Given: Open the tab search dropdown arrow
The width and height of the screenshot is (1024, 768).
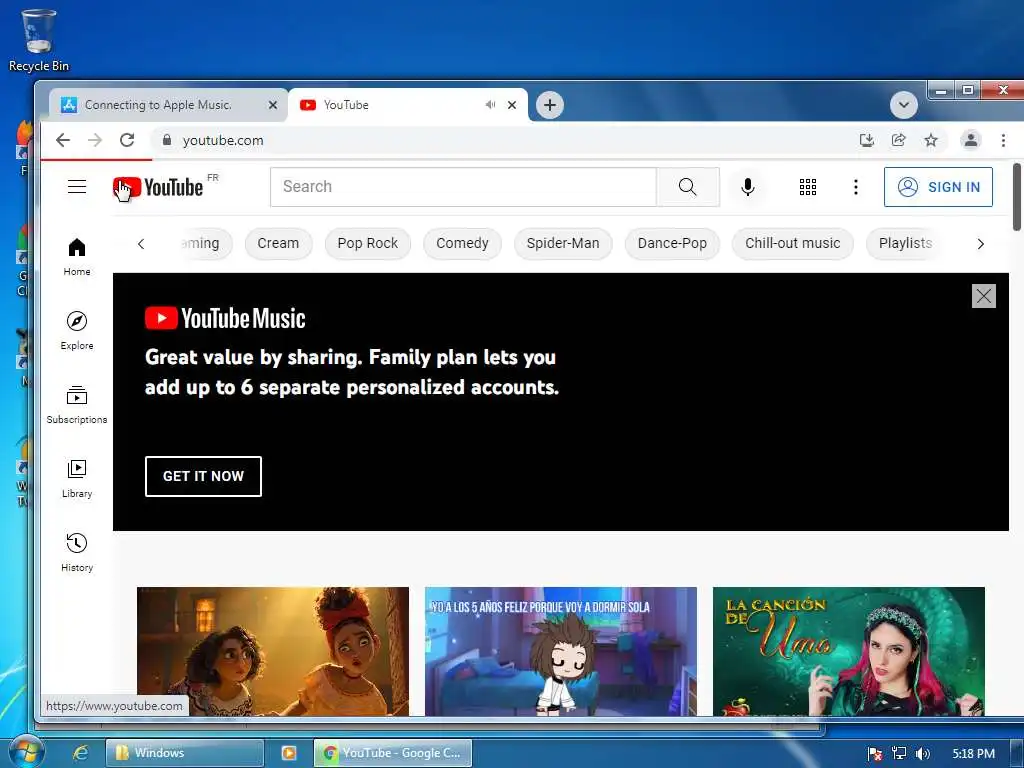Looking at the screenshot, I should click(x=904, y=104).
